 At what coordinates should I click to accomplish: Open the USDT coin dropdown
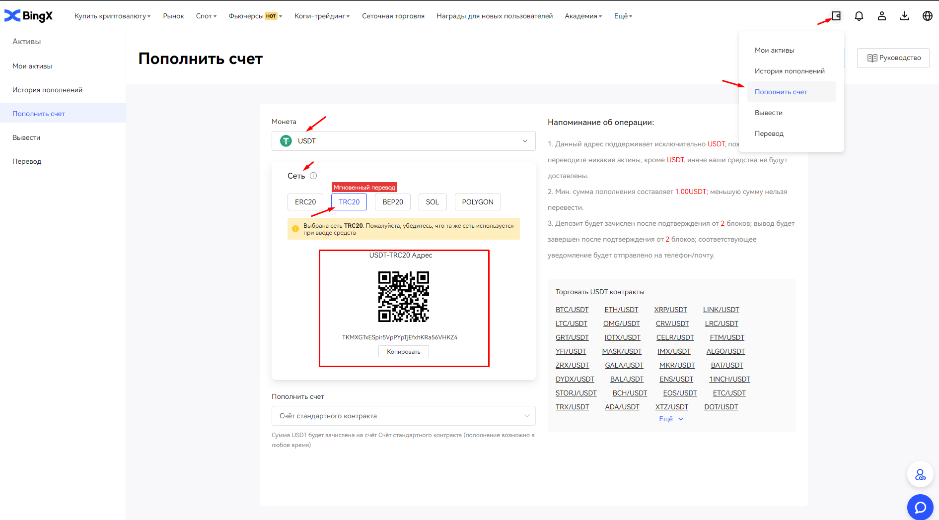[x=404, y=141]
